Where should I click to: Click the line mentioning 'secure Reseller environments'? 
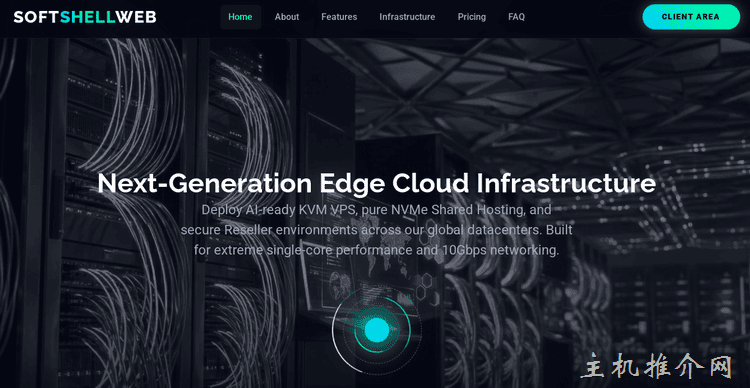point(376,230)
